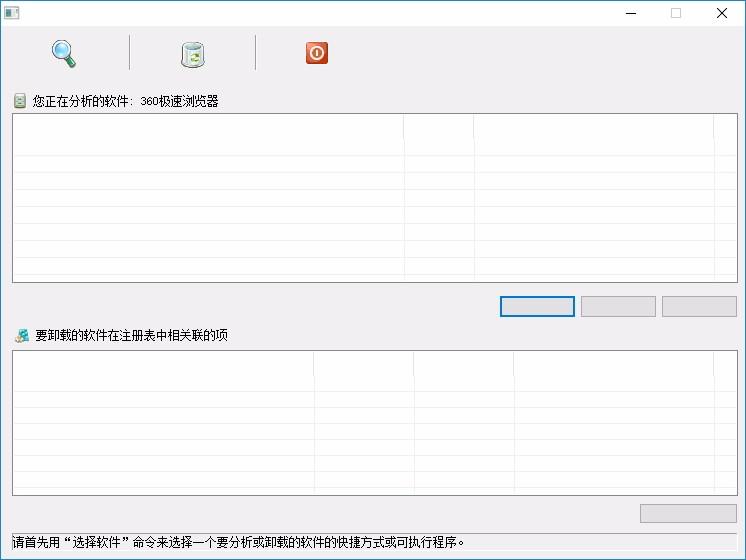Click the registry icon beside 要卸载的软件在注册表中相关联的项
Viewport: 746px width, 560px height.
(x=22, y=335)
